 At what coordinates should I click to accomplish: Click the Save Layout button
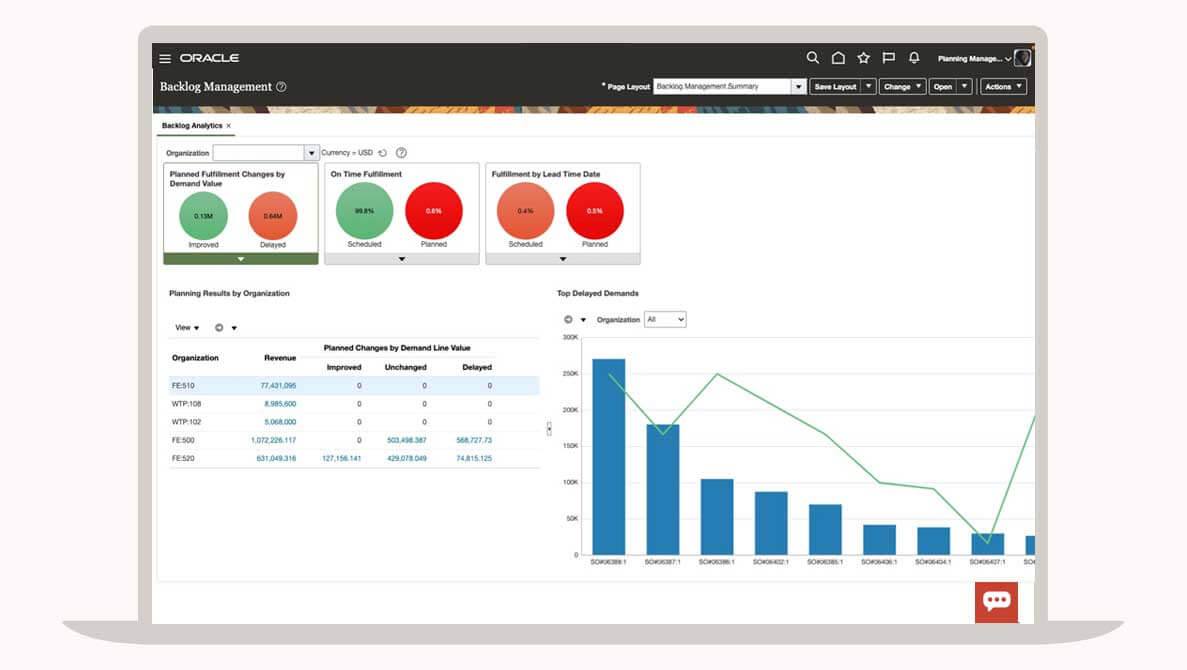pyautogui.click(x=835, y=87)
